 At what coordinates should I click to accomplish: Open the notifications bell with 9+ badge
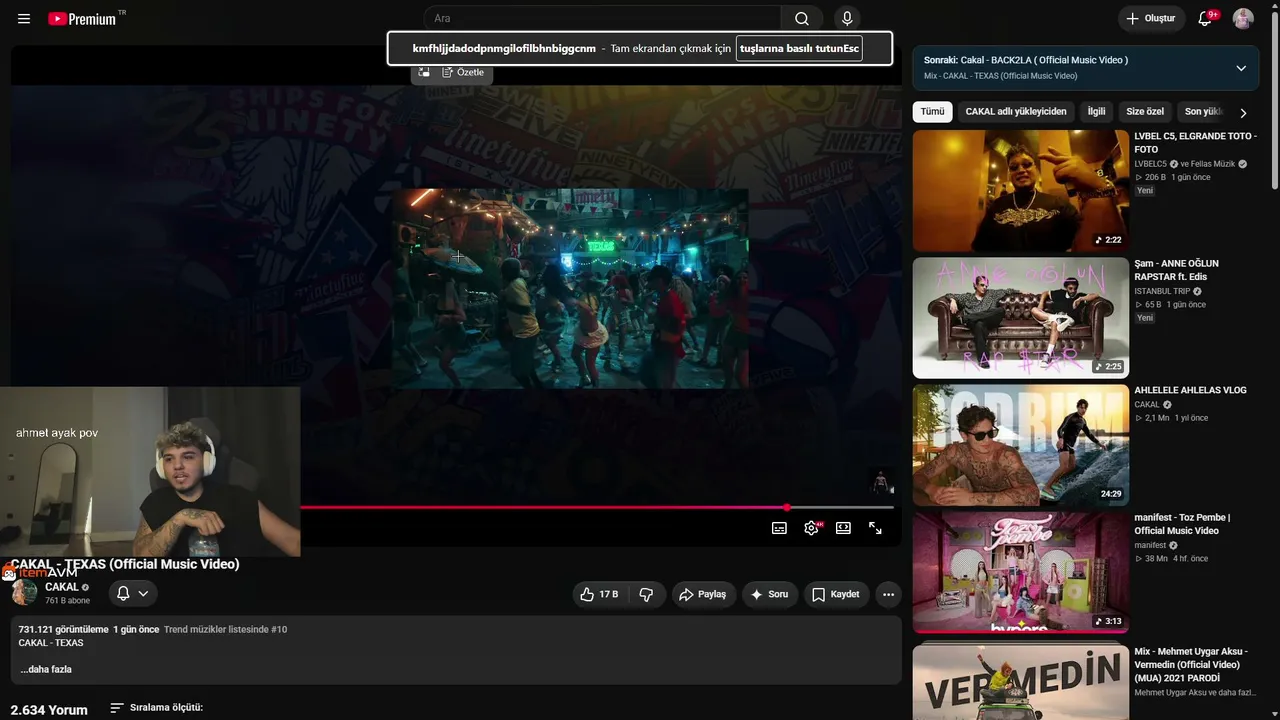tap(1205, 19)
